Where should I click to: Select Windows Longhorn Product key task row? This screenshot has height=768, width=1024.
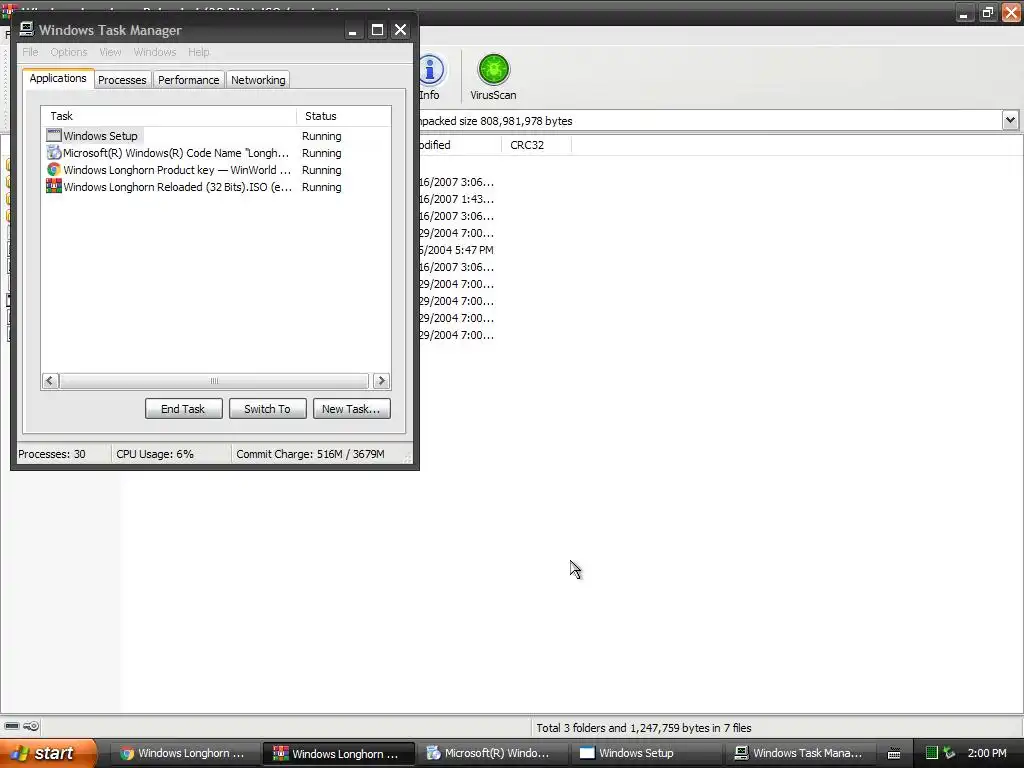216,170
